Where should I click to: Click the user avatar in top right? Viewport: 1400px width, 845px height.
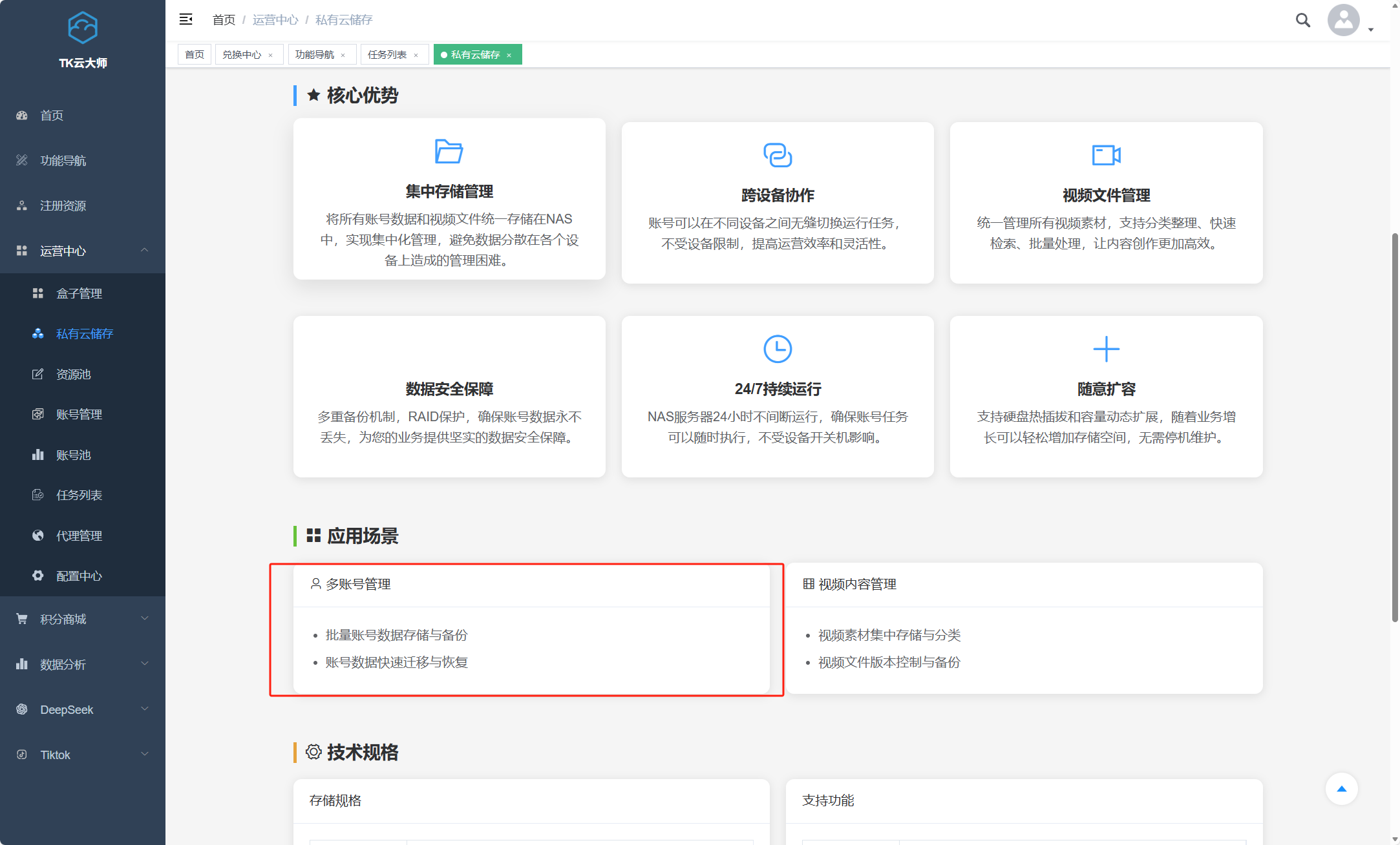(x=1343, y=20)
